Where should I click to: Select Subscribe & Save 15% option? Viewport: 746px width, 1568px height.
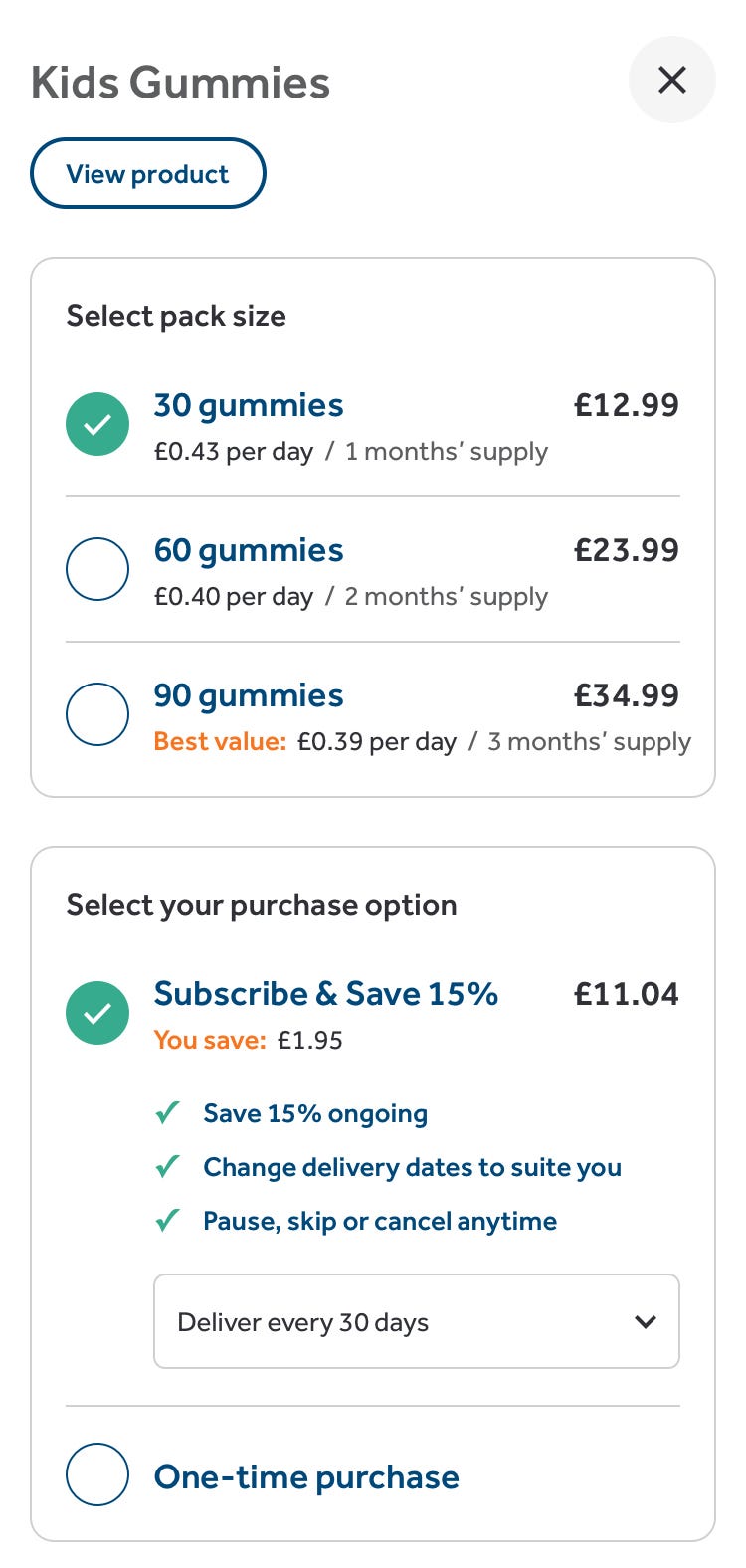tap(97, 1013)
